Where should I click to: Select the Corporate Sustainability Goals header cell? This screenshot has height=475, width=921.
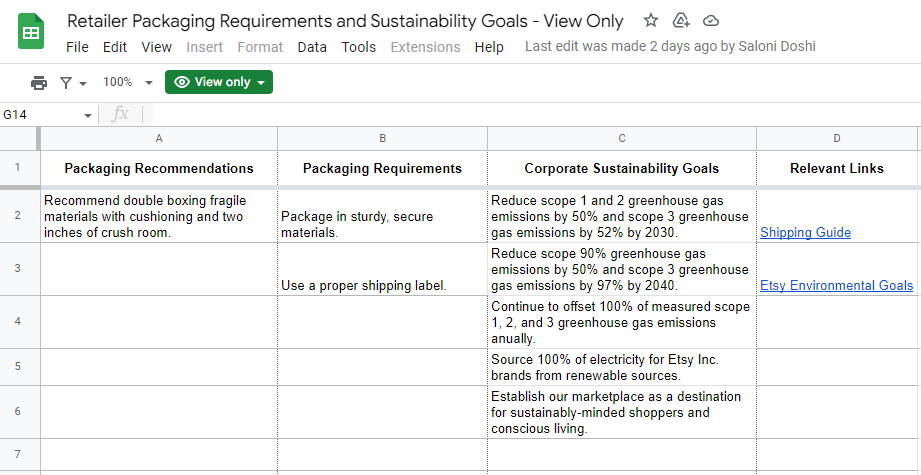(622, 169)
